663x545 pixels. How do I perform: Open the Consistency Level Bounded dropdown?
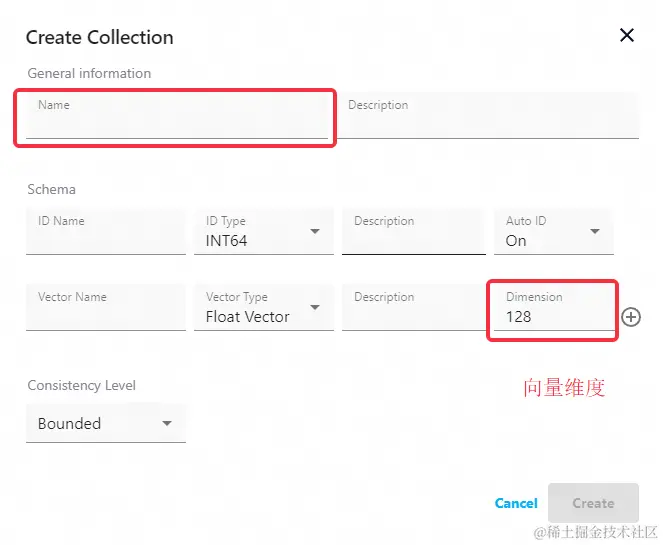(x=106, y=423)
